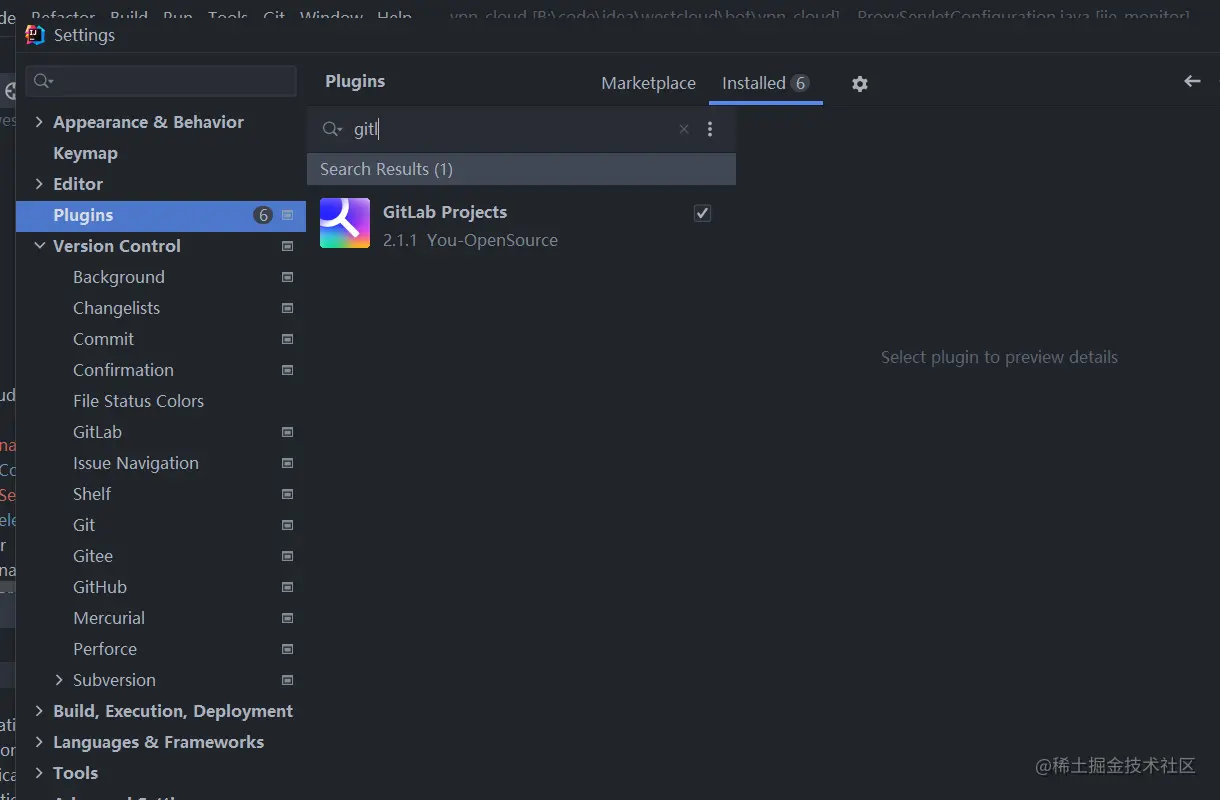This screenshot has width=1220, height=800.
Task: Open the Plugins settings gear menu
Action: pos(859,83)
